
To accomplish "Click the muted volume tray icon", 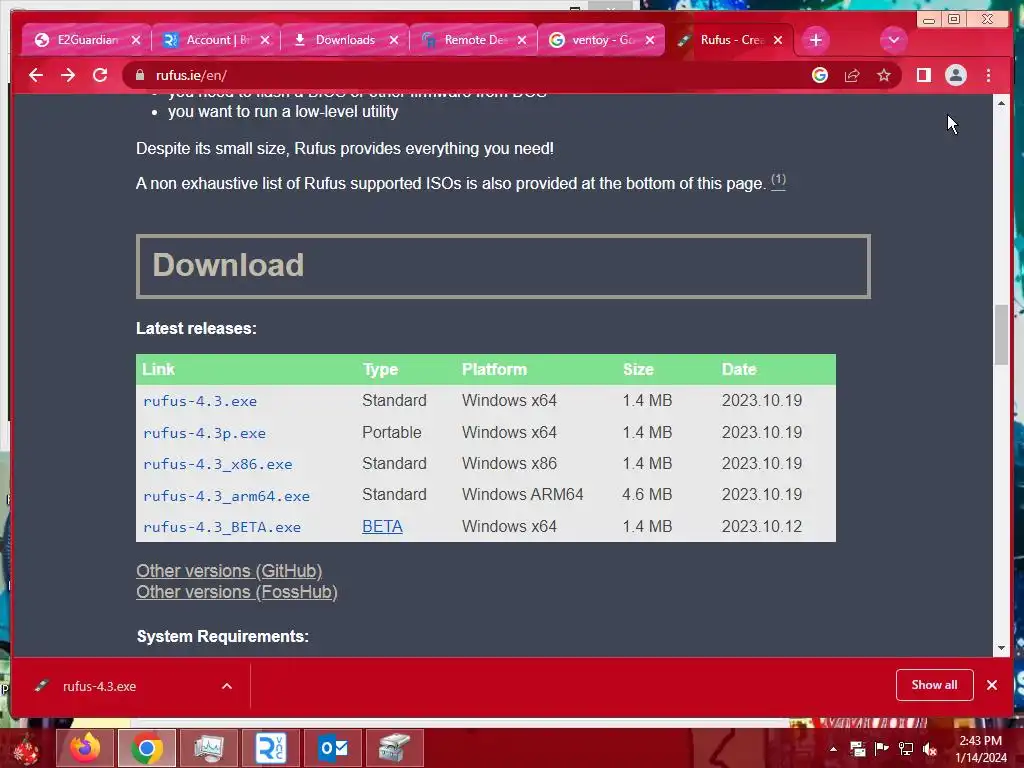I will pyautogui.click(x=930, y=749).
